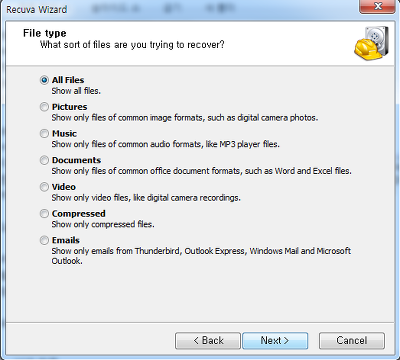
Task: Choose the Pictures radio option
Action: click(44, 107)
